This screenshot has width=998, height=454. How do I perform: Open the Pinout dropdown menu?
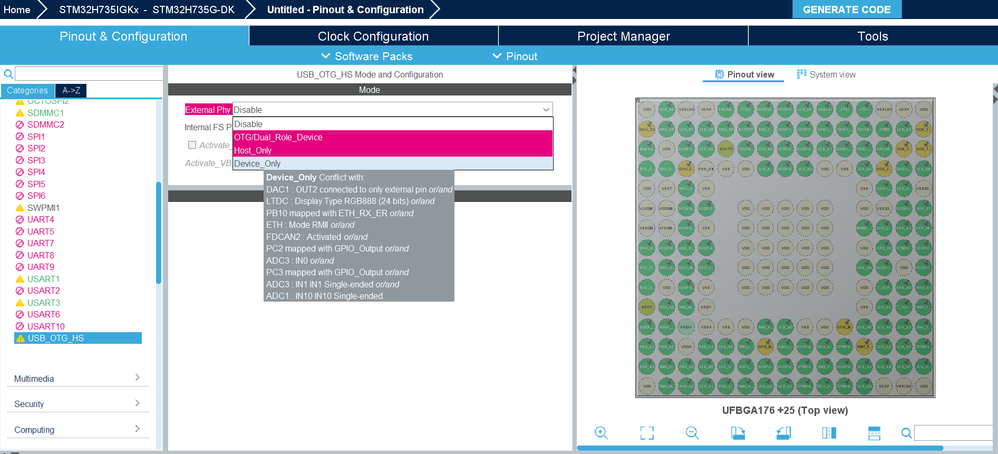[x=515, y=56]
